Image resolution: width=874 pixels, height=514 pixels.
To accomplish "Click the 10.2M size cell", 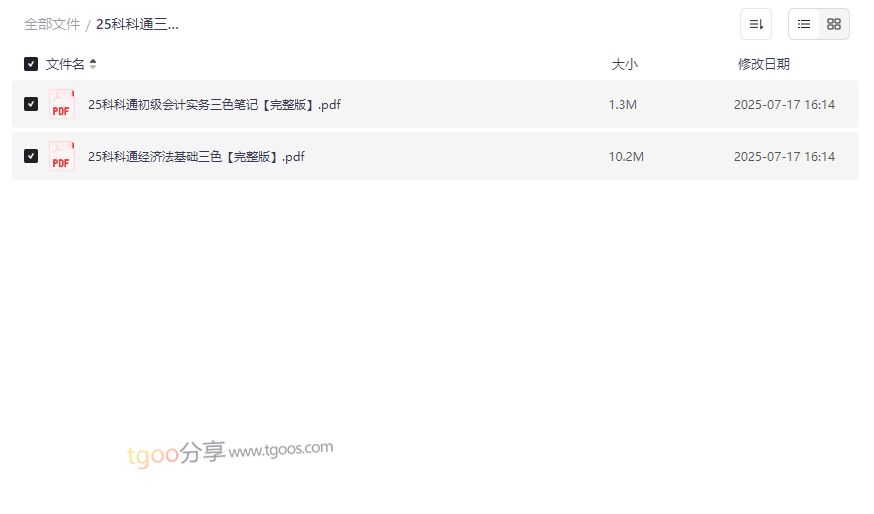I will point(626,157).
